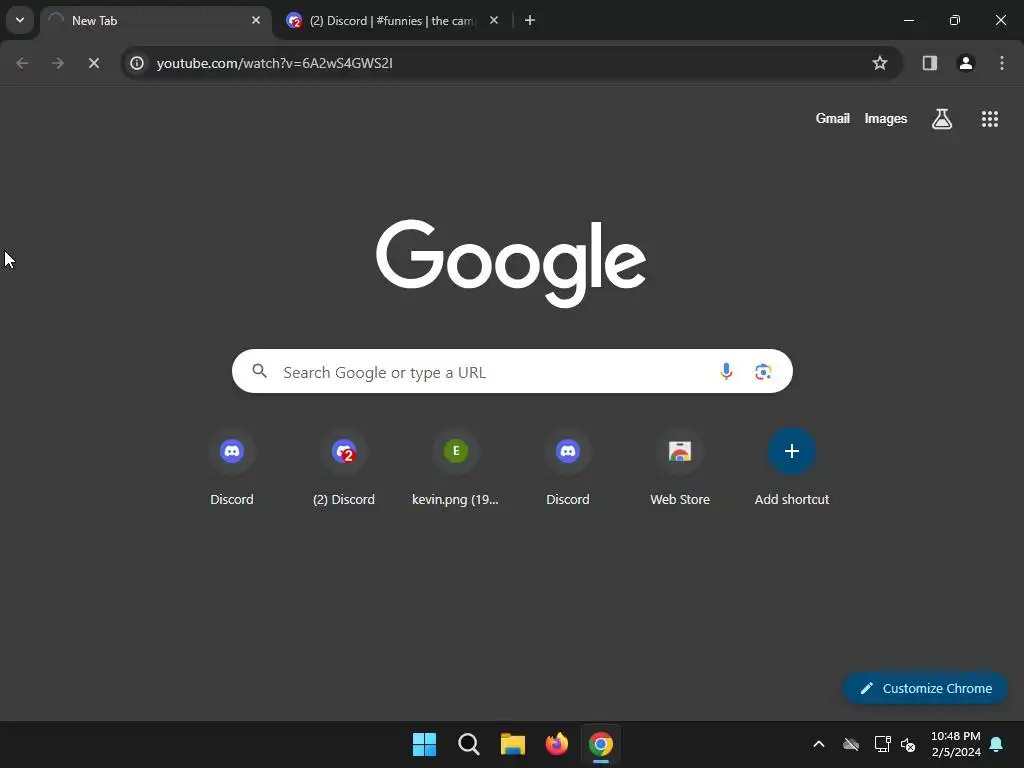Click the muted volume tray icon
The image size is (1024, 768).
908,744
